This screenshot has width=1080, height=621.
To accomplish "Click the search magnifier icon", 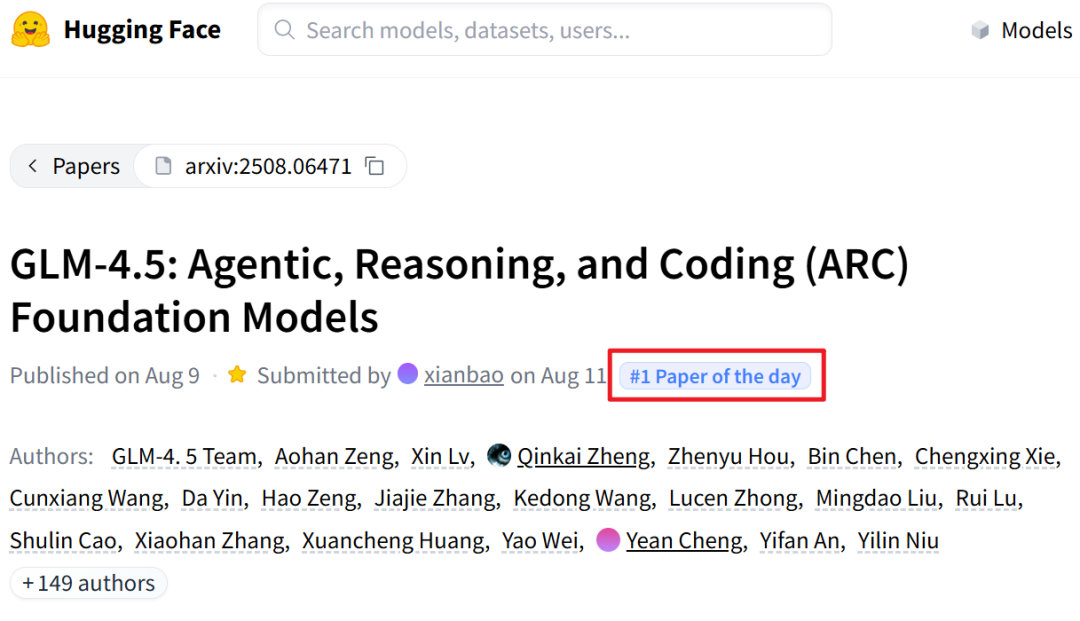I will tap(285, 30).
